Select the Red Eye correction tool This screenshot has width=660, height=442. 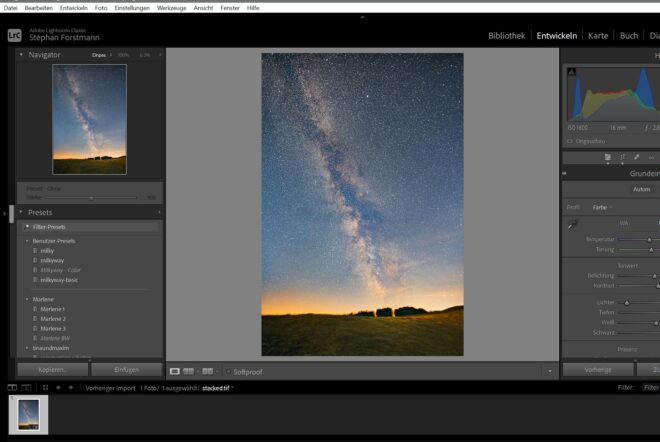point(651,157)
